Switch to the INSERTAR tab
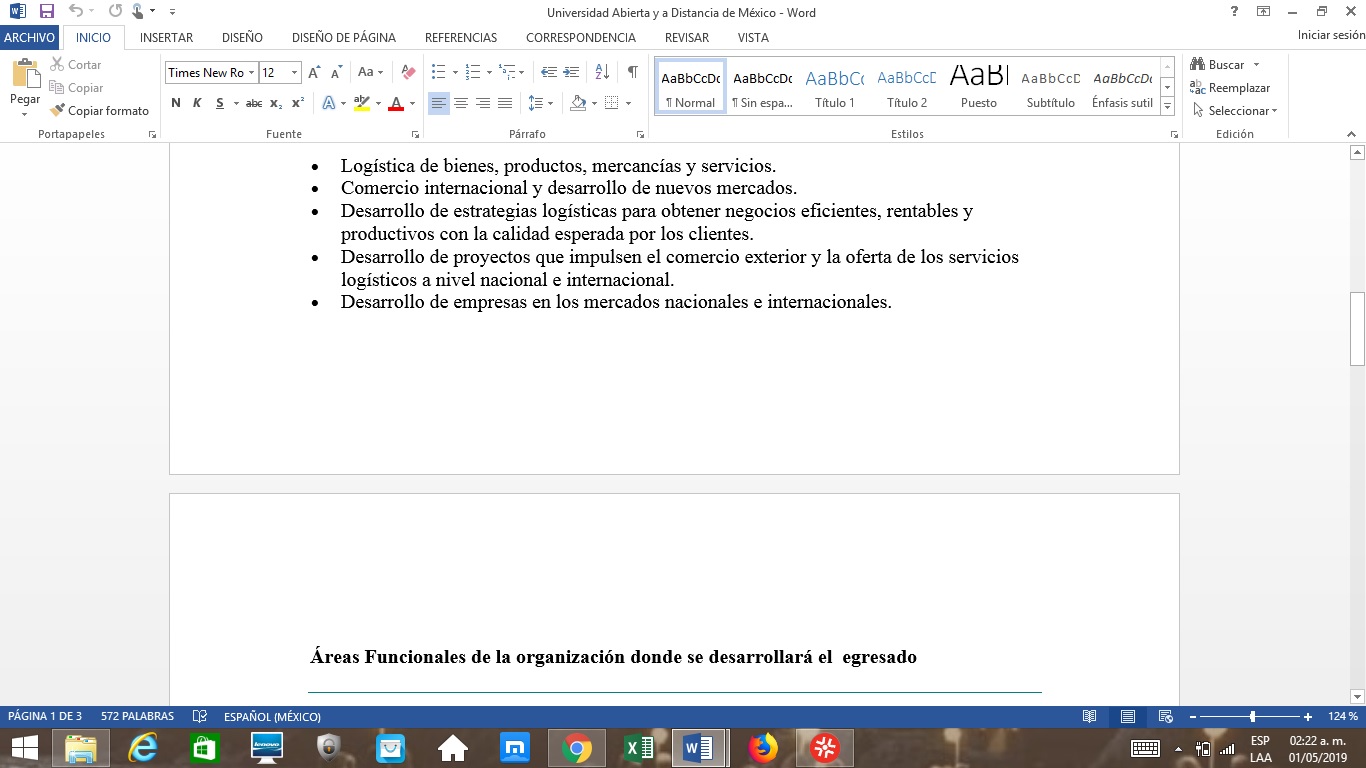 (167, 37)
